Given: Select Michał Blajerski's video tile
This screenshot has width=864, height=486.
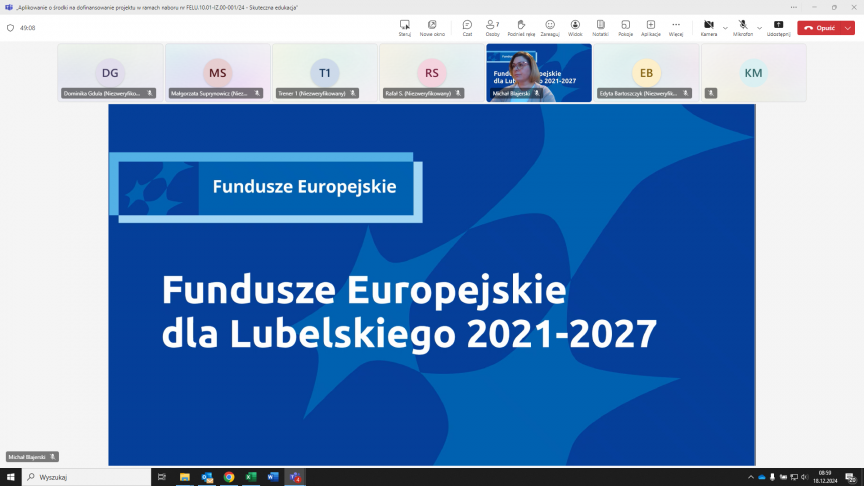Looking at the screenshot, I should 539,73.
